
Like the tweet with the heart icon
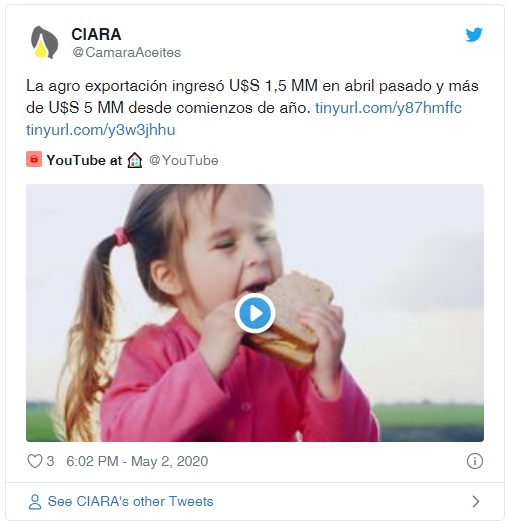[x=35, y=461]
